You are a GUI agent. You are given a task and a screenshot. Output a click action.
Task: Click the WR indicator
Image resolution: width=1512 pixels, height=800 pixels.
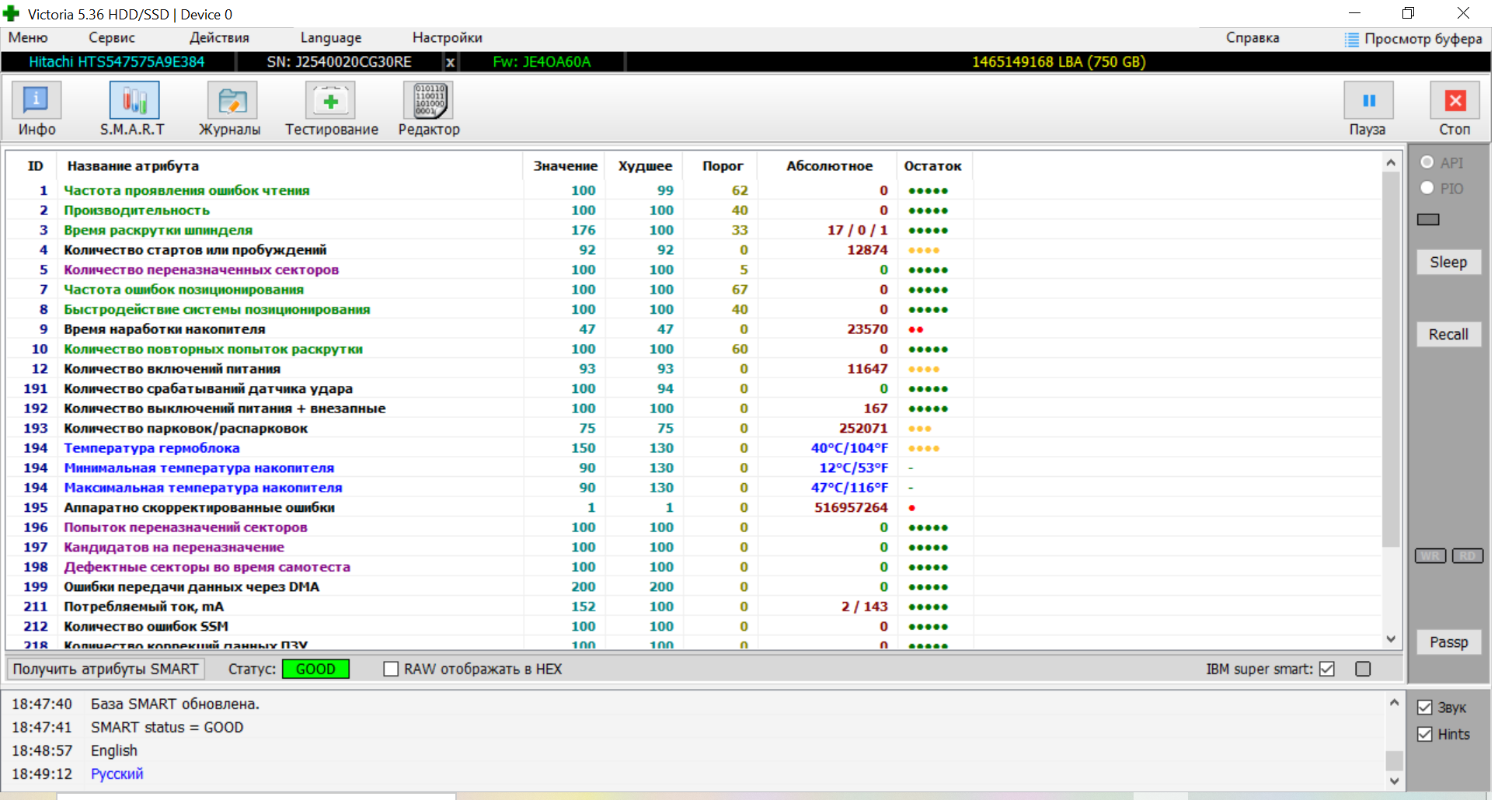coord(1430,555)
